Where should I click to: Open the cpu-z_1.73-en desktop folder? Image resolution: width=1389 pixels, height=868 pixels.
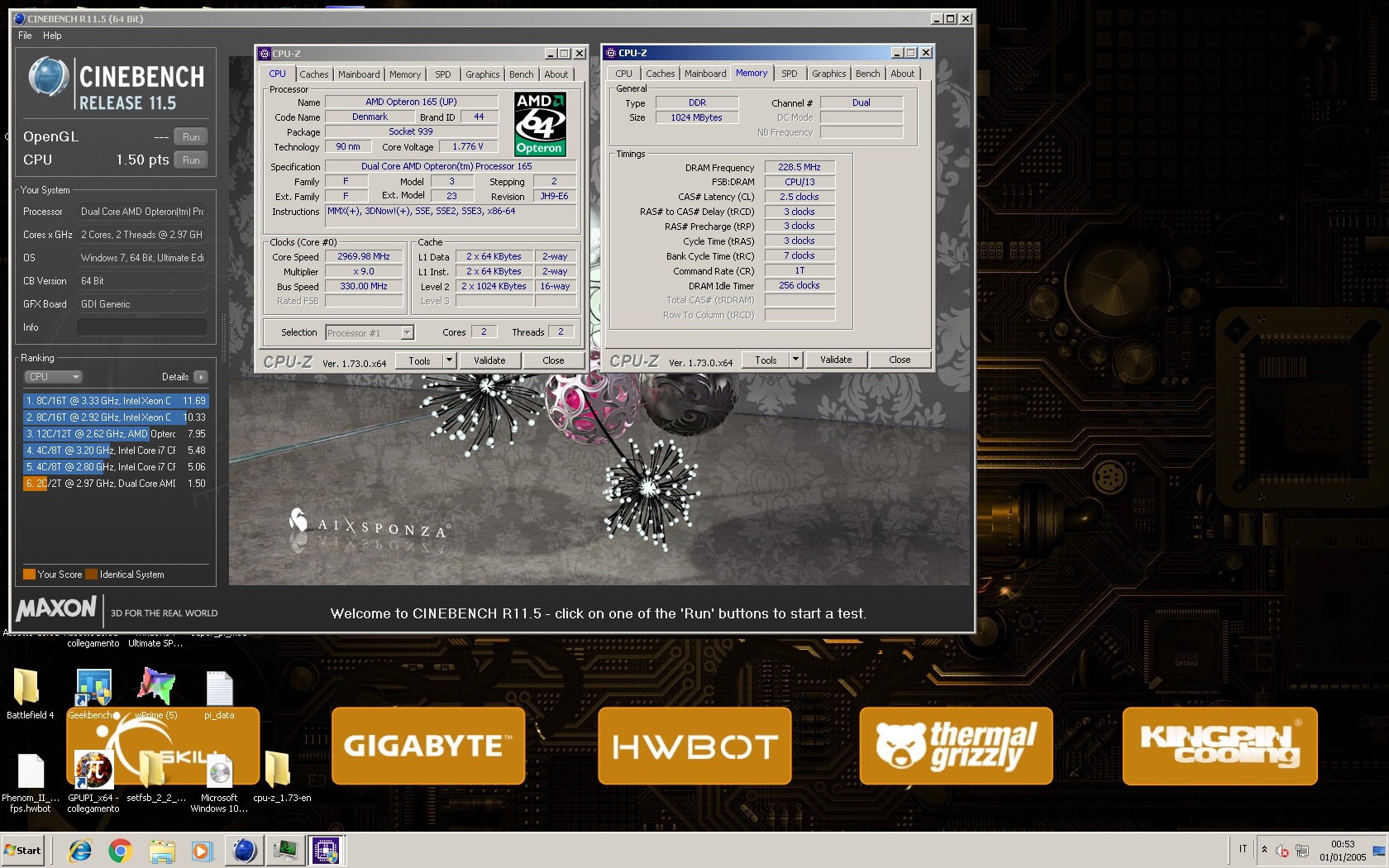pos(278,770)
